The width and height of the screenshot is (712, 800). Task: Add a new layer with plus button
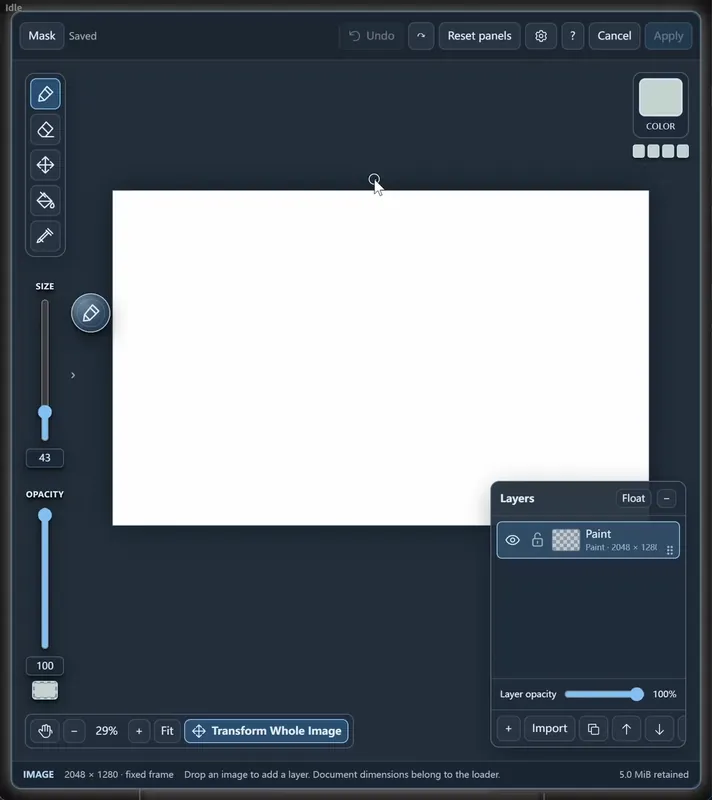(508, 728)
